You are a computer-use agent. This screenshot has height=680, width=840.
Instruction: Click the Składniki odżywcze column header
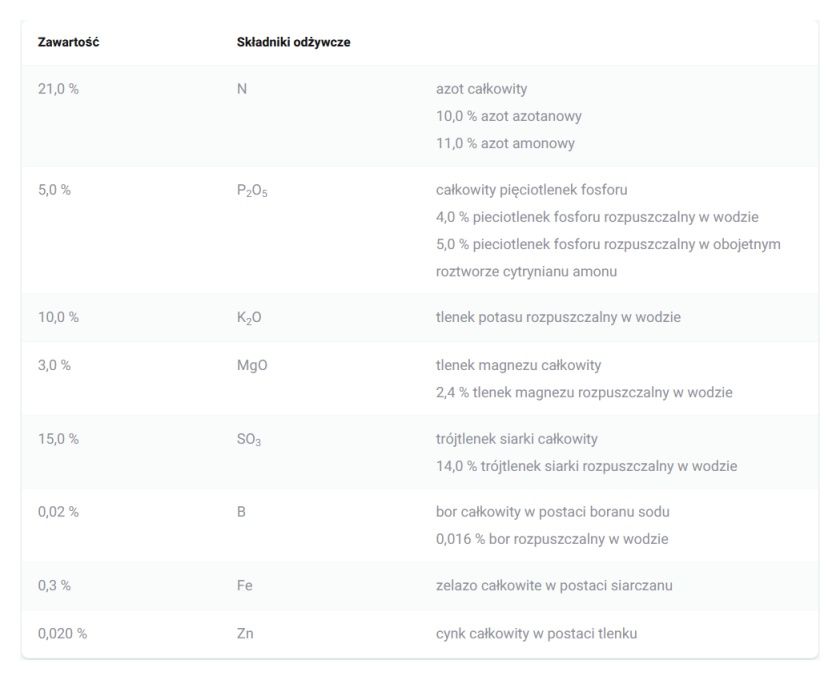coord(294,42)
